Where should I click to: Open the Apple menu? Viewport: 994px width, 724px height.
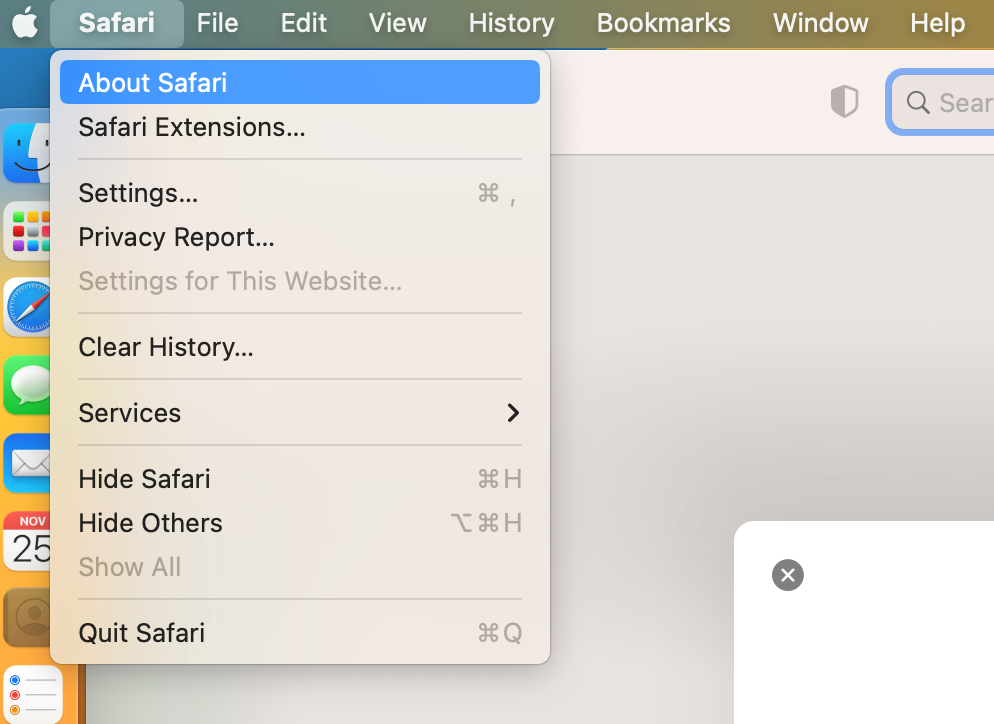(x=24, y=22)
